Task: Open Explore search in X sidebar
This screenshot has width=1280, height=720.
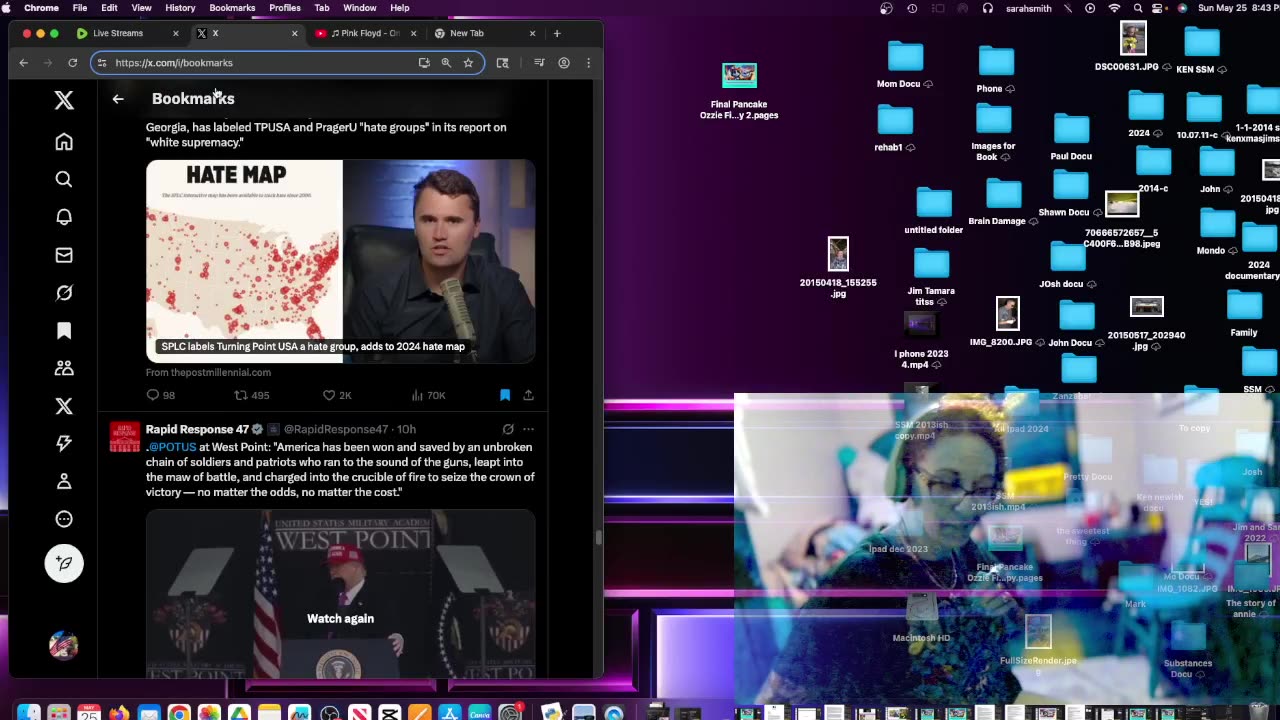Action: click(x=64, y=179)
